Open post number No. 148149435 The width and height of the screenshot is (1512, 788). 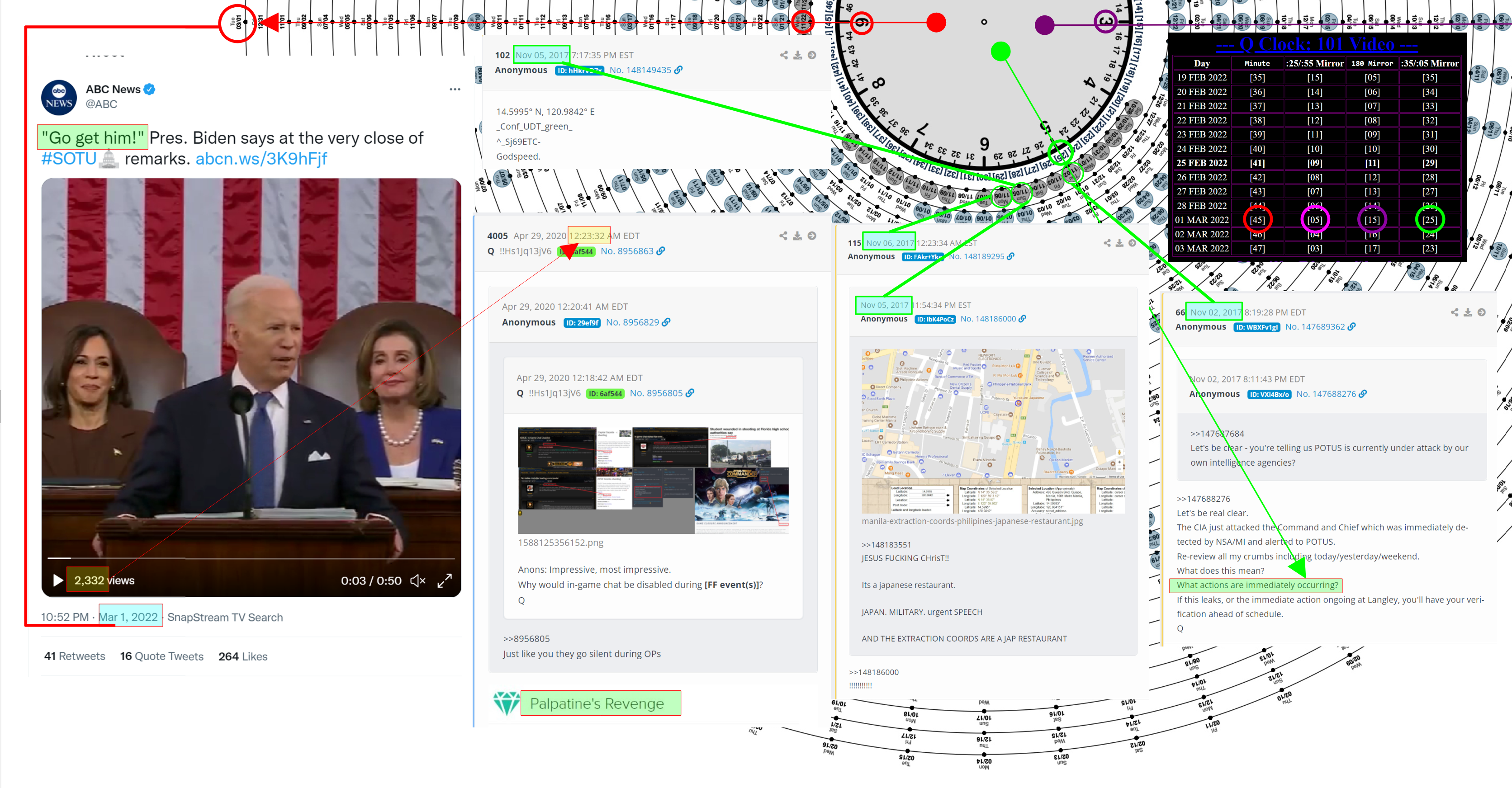(640, 70)
